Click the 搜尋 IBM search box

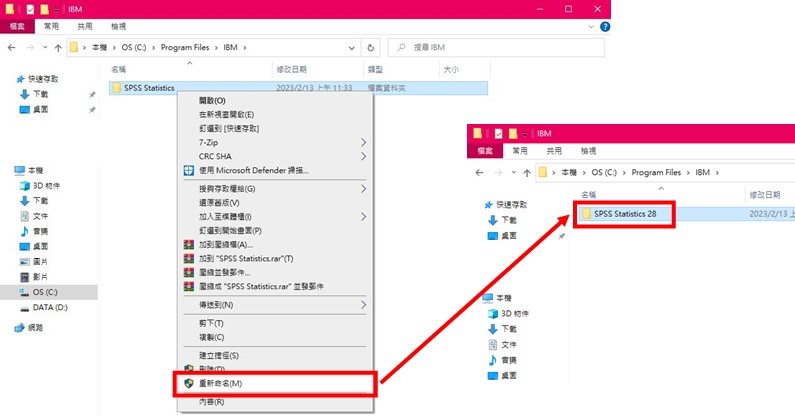coord(496,47)
